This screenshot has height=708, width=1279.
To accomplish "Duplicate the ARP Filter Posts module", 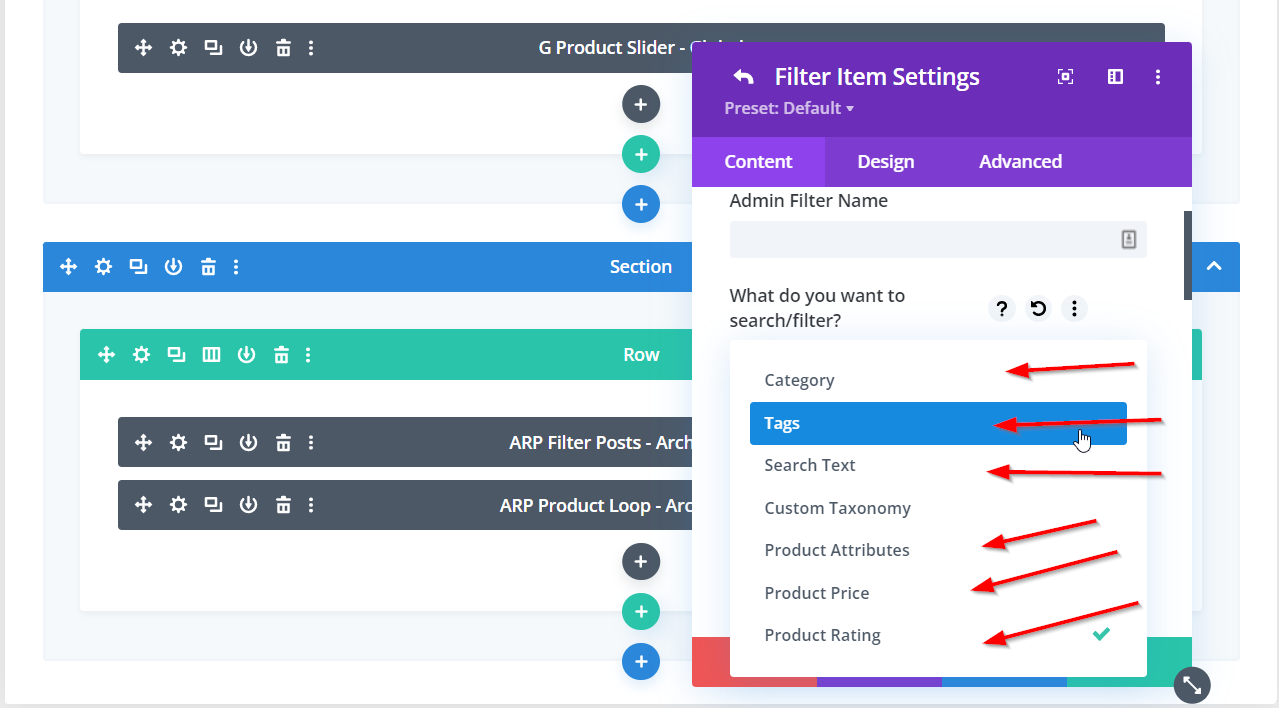I will tap(213, 443).
